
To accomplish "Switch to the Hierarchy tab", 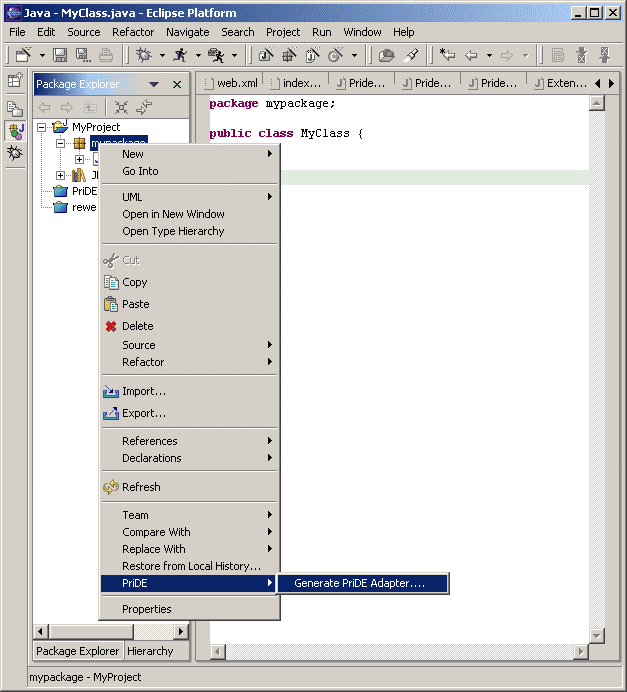I will (x=150, y=651).
